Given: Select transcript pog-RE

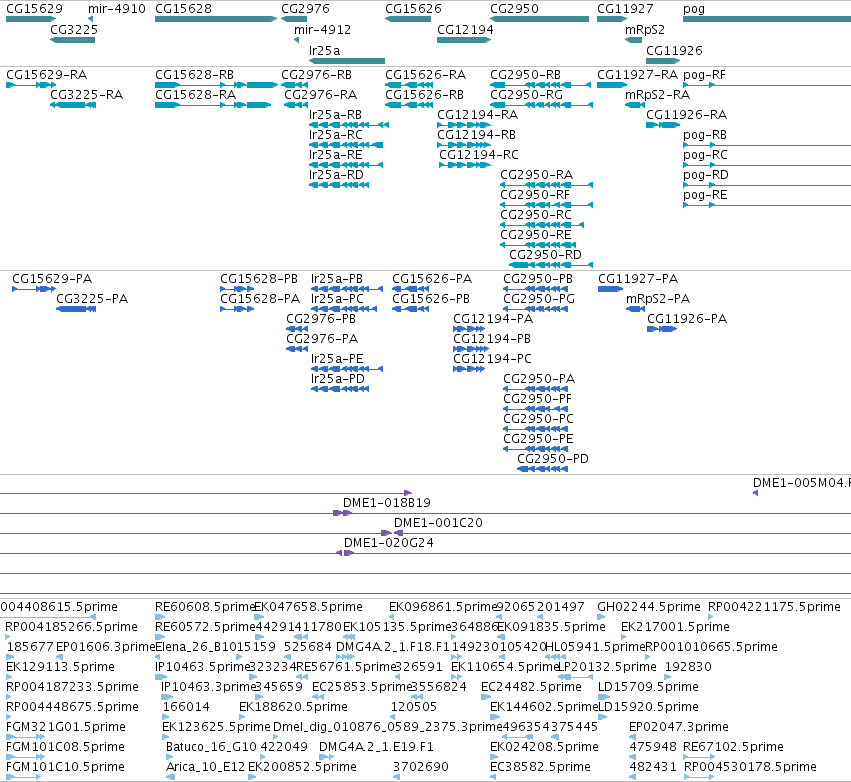Looking at the screenshot, I should pos(767,205).
